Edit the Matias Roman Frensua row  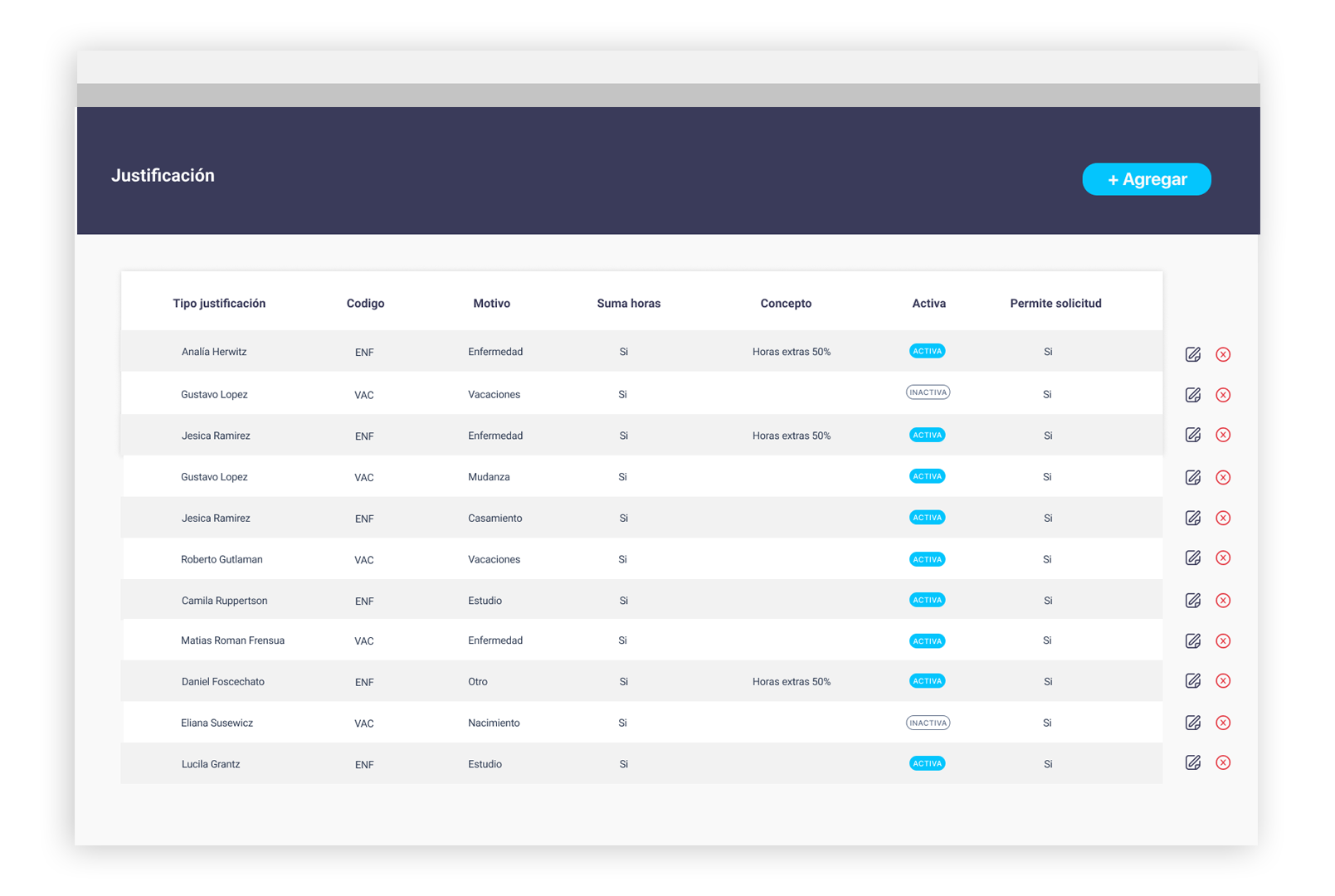click(1192, 640)
